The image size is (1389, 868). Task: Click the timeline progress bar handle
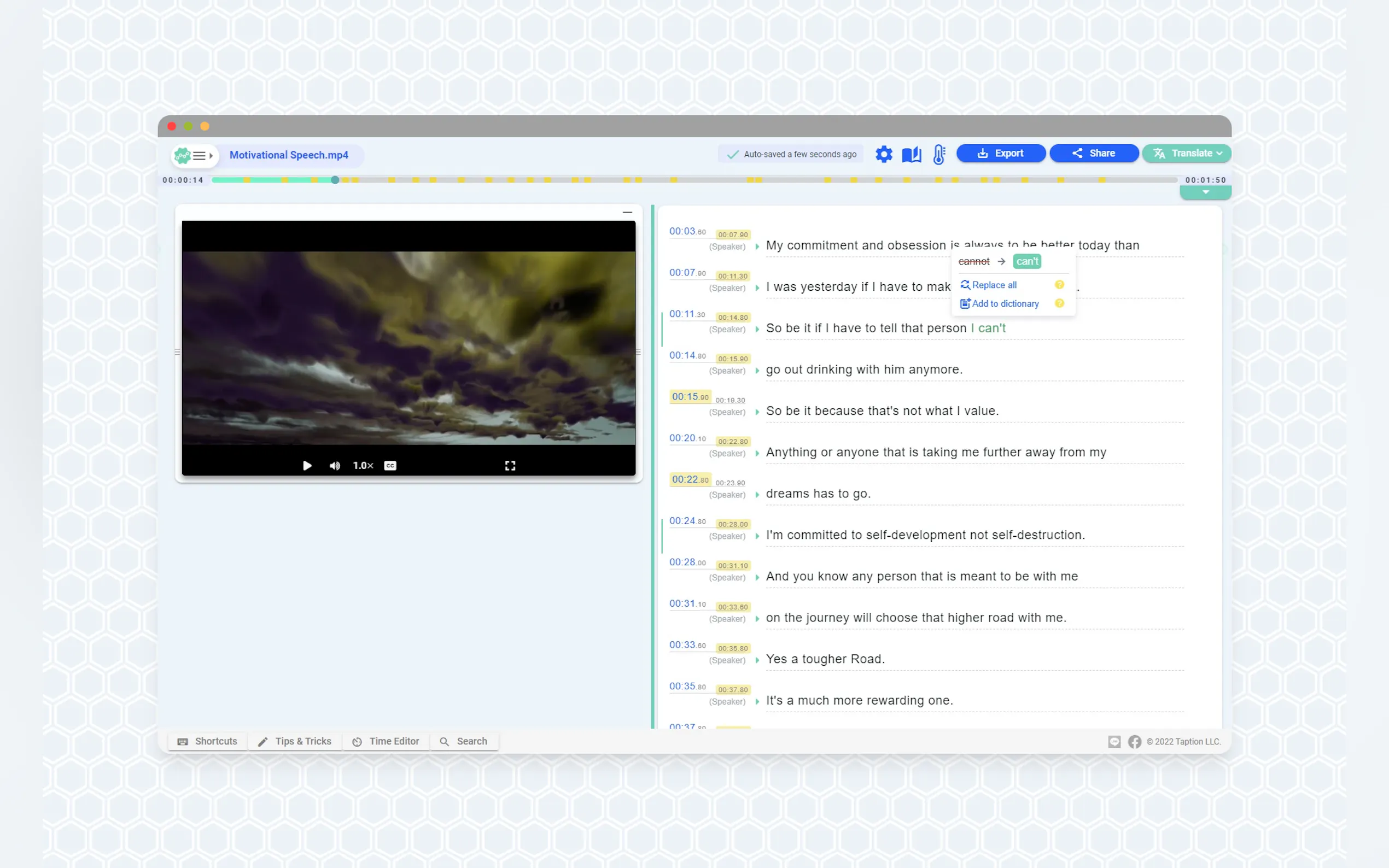coord(335,180)
